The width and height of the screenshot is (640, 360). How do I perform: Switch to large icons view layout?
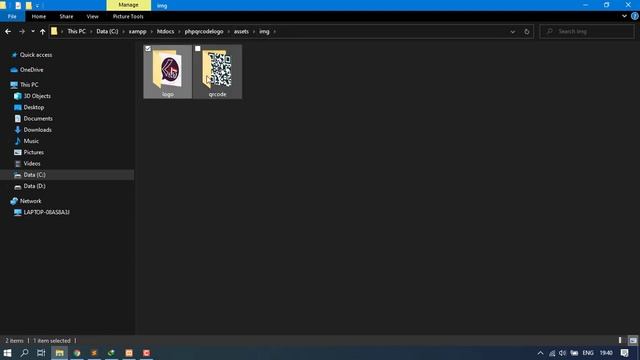(x=633, y=340)
